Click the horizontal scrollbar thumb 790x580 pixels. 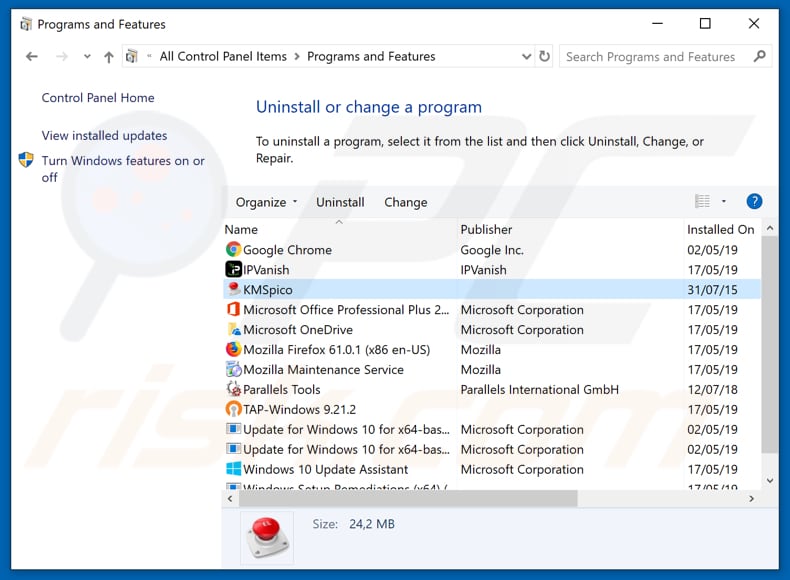coord(408,498)
